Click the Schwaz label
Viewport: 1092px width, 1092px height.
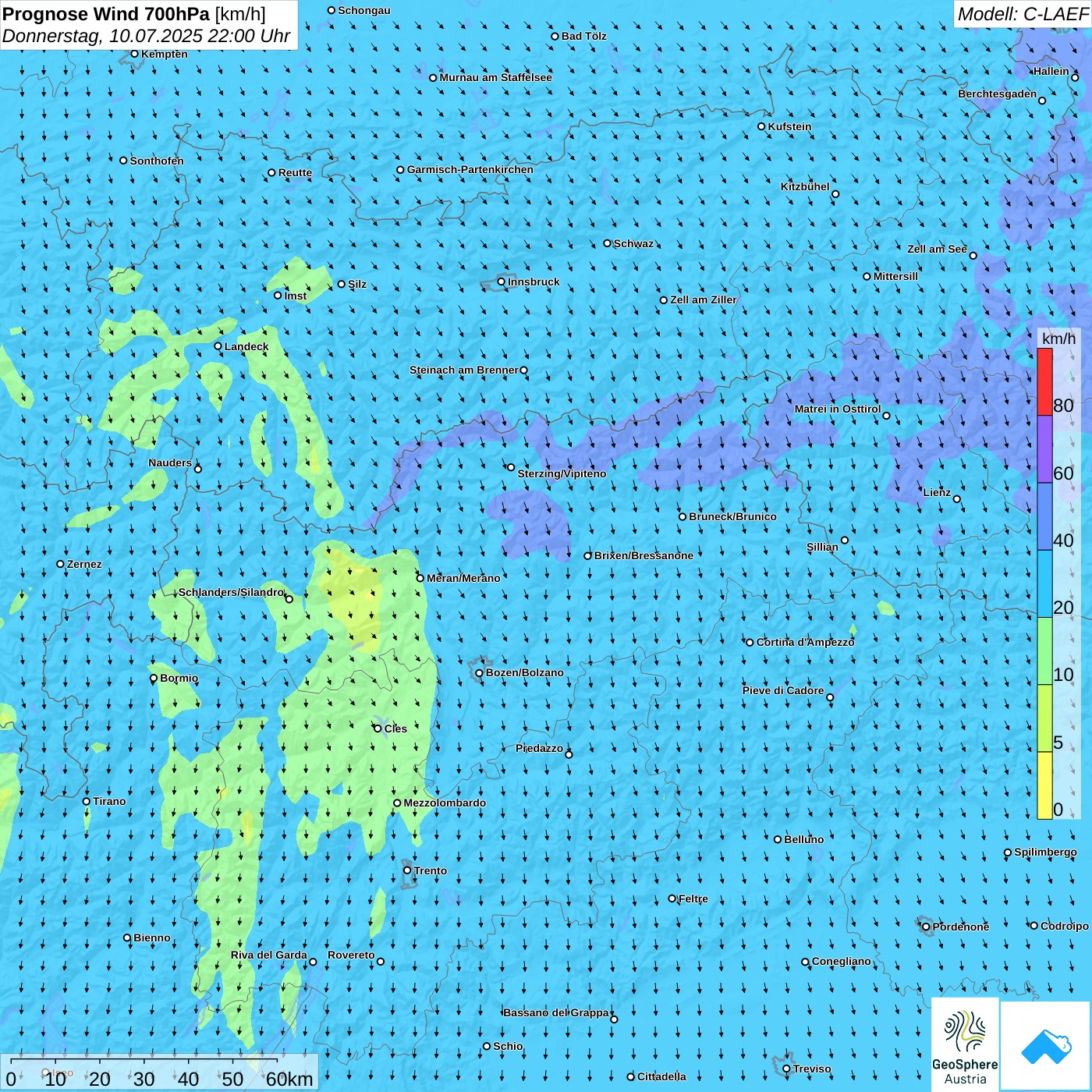coord(633,243)
